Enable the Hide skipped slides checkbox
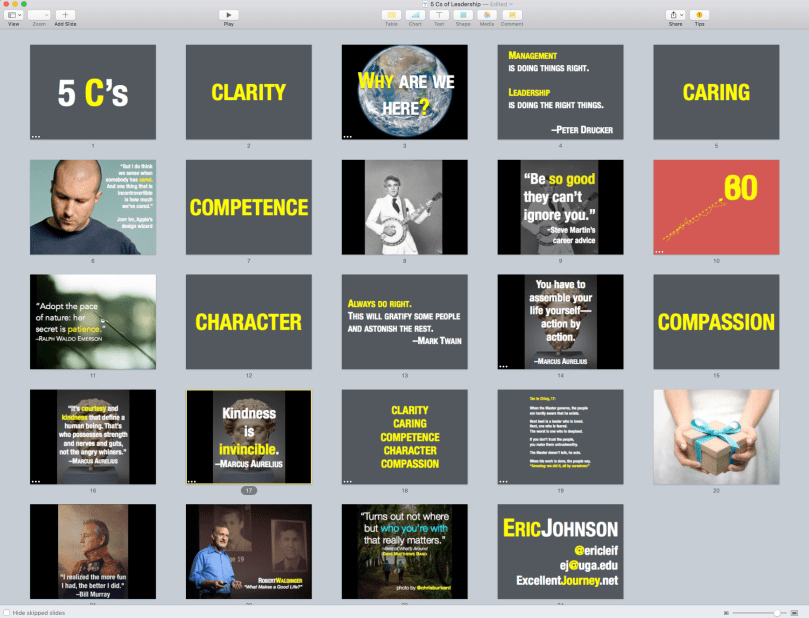This screenshot has height=618, width=809. coord(7,611)
